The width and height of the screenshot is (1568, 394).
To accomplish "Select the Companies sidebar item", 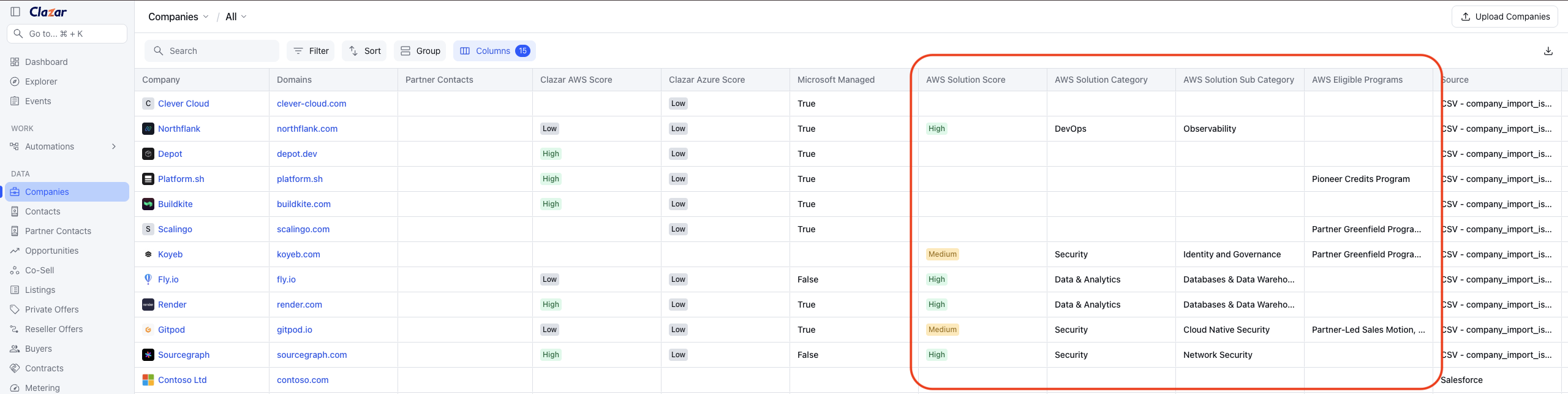I will point(67,192).
